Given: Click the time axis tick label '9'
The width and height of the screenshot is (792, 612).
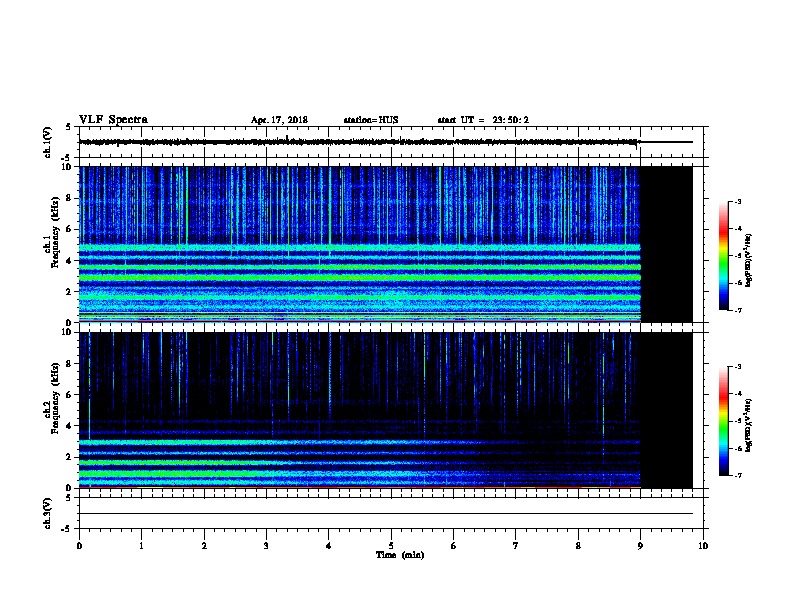Looking at the screenshot, I should (640, 545).
